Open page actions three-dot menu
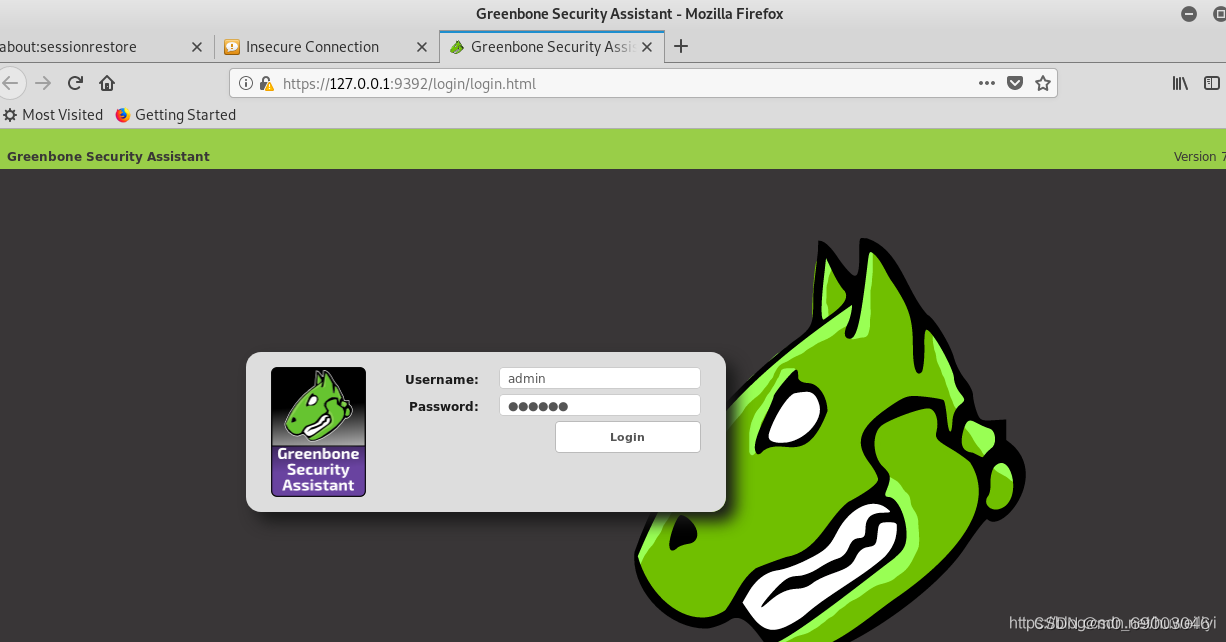 click(987, 83)
